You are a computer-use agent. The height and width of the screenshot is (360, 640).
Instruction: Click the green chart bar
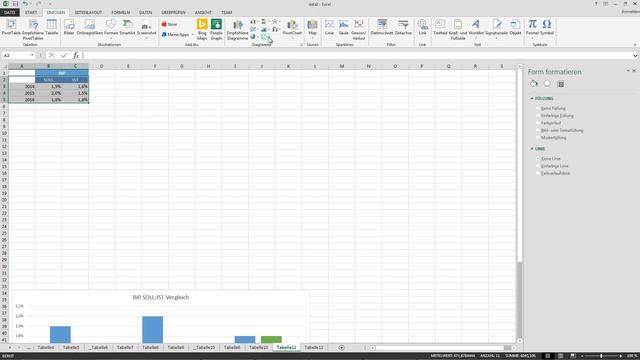[271, 340]
